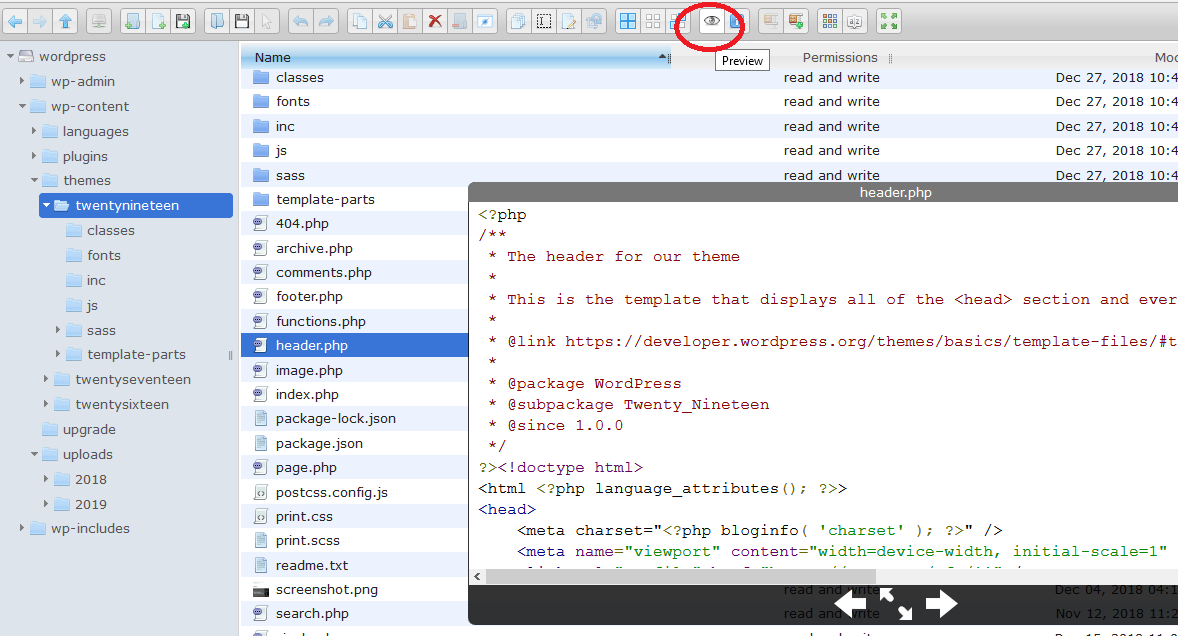Expand the 2018 uploads folder arrow
Image resolution: width=1178 pixels, height=636 pixels.
[46, 479]
